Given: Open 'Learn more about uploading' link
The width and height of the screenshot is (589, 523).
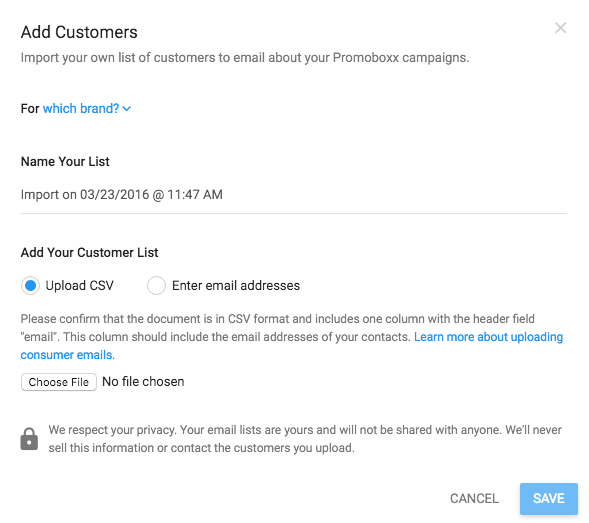Looking at the screenshot, I should (488, 337).
